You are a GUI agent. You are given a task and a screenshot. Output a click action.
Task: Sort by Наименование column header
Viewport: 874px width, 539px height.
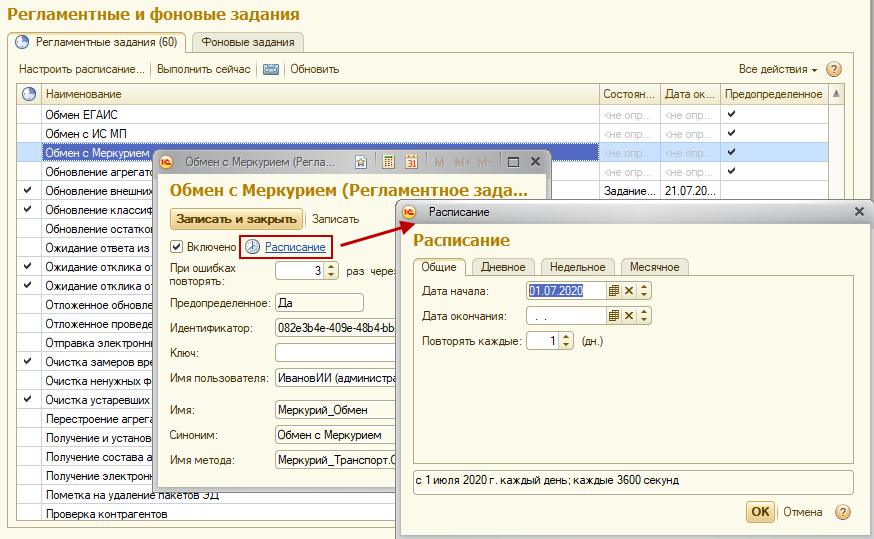click(320, 94)
